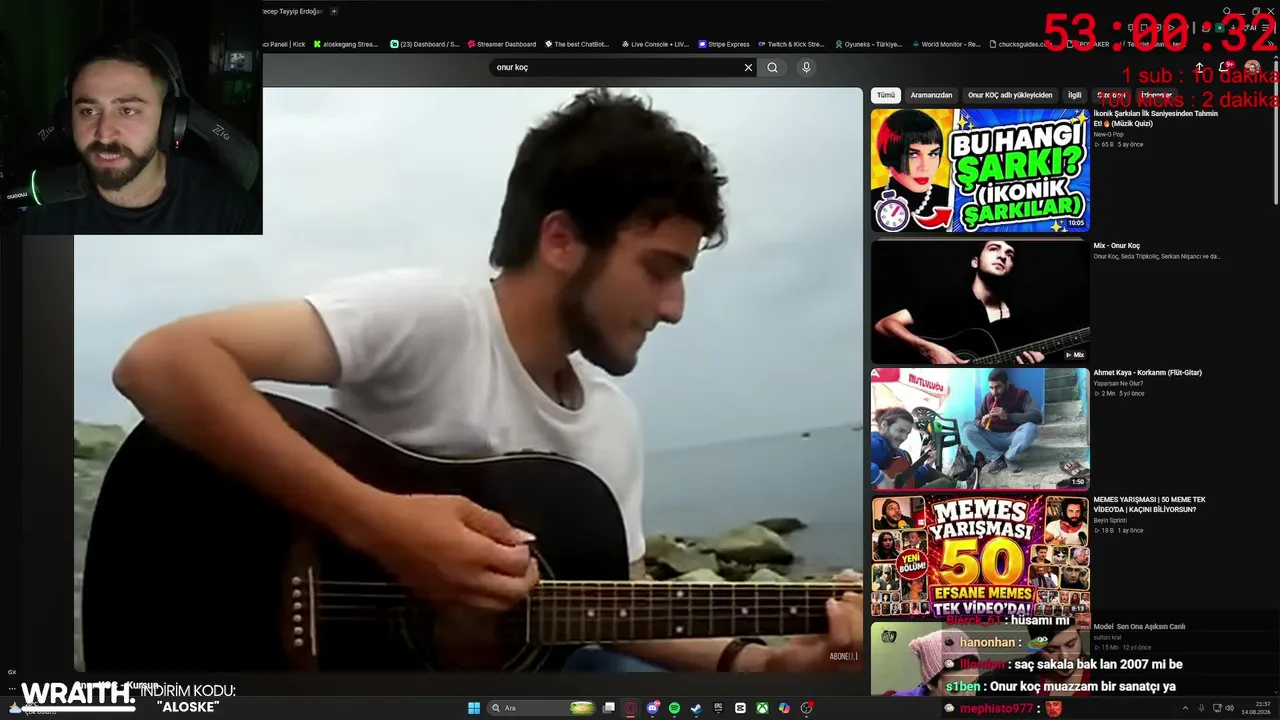
Task: Open title 'MEMES YARIŞMASI | 50 MEME TEK VİDEO'DA'
Action: (x=1149, y=504)
